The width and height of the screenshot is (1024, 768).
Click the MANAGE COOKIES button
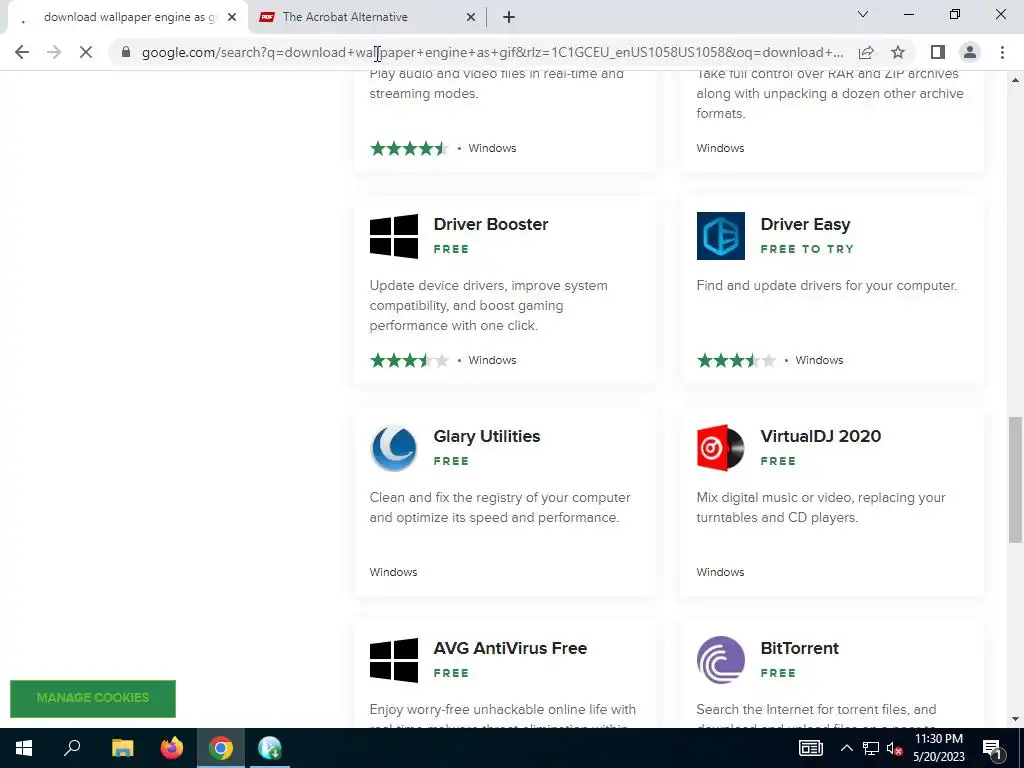click(93, 698)
